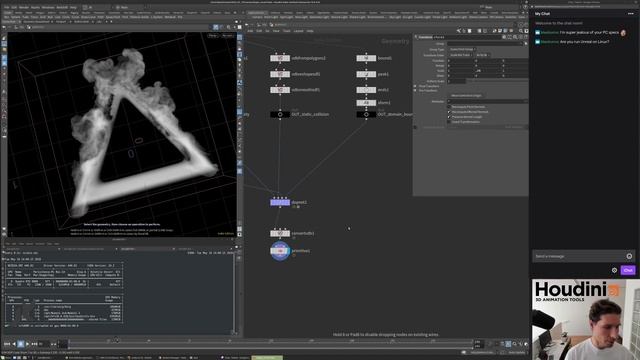Image resolution: width=640 pixels, height=360 pixels.
Task: Jump to last frame in playbar
Action: (34, 344)
